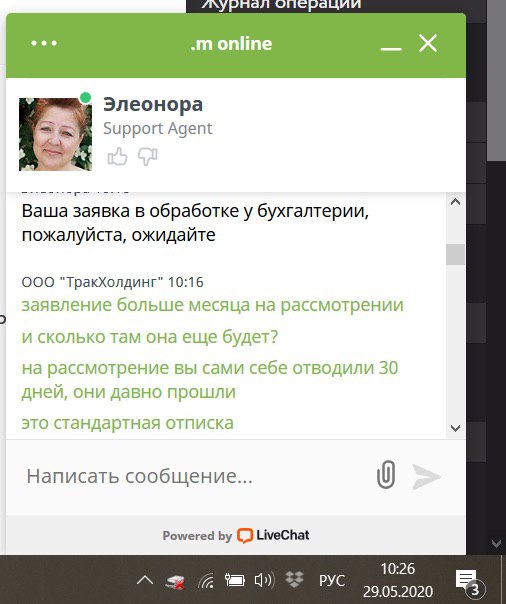This screenshot has width=506, height=604.
Task: Rate agent Элеонора with thumbs up
Action: pyautogui.click(x=117, y=156)
